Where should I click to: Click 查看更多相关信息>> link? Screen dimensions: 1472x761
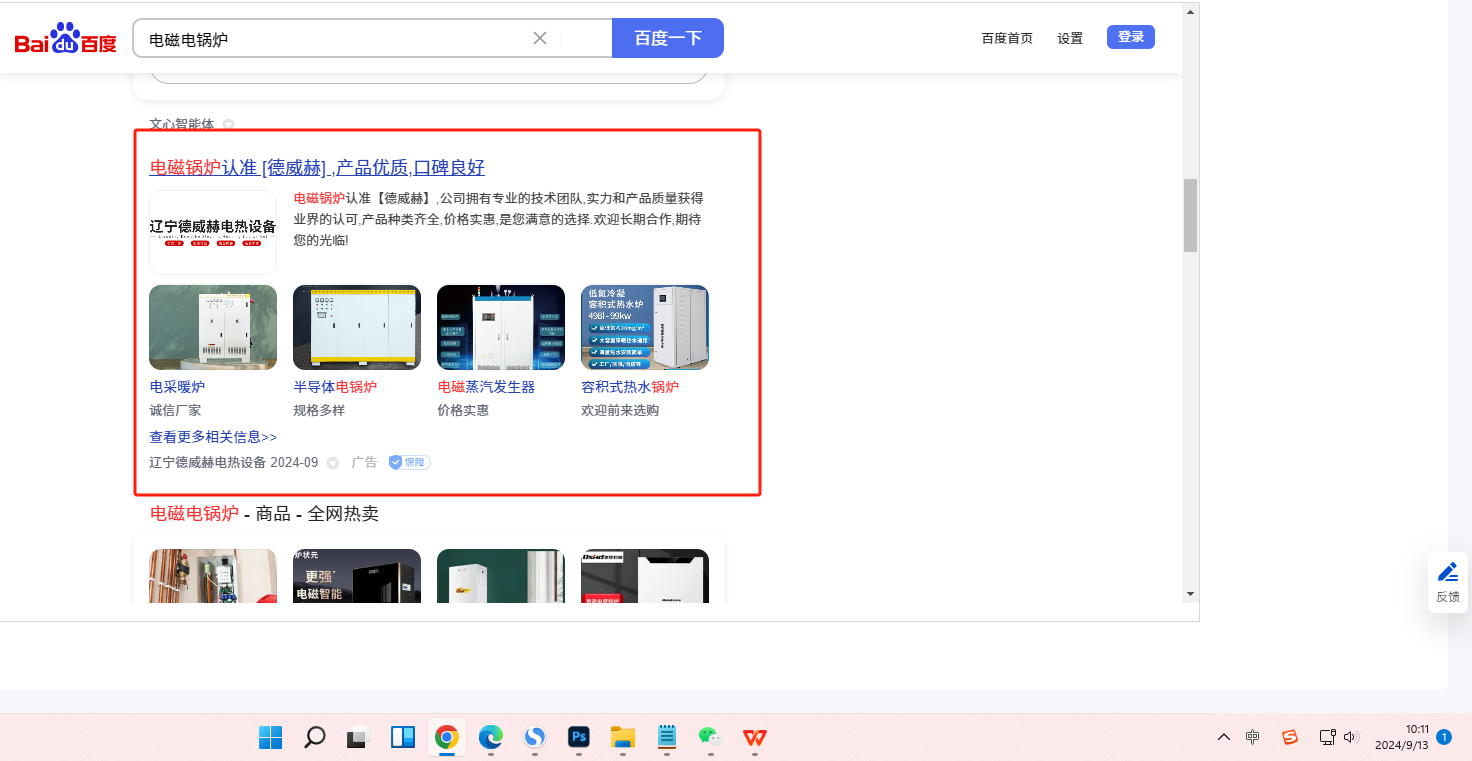tap(213, 437)
